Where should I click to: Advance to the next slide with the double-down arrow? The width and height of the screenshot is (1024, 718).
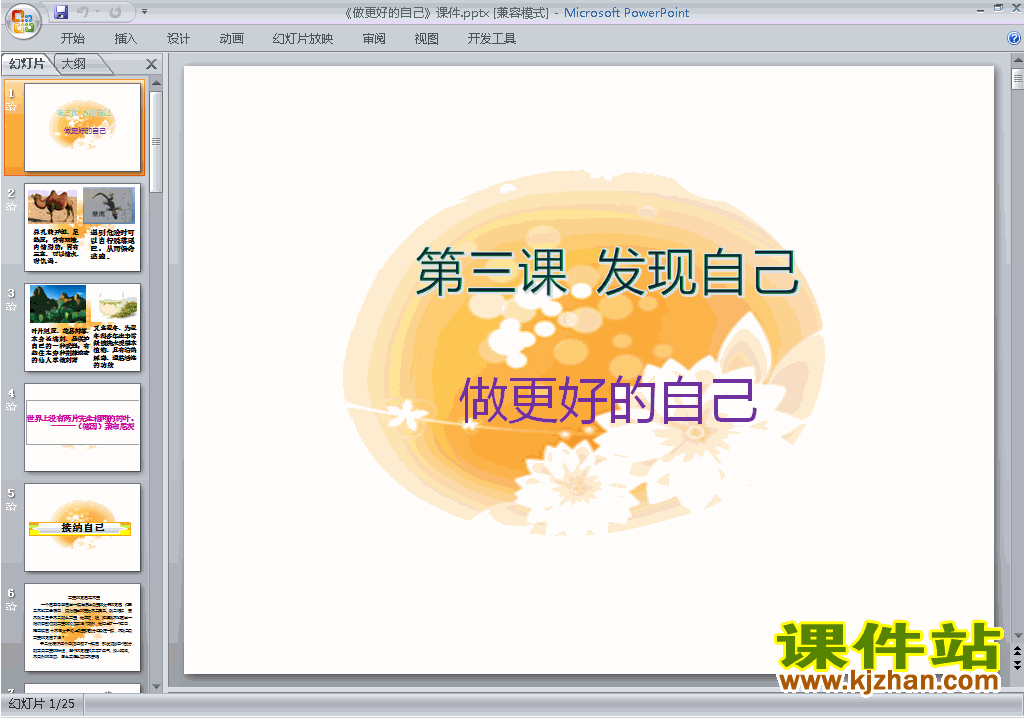click(1017, 664)
